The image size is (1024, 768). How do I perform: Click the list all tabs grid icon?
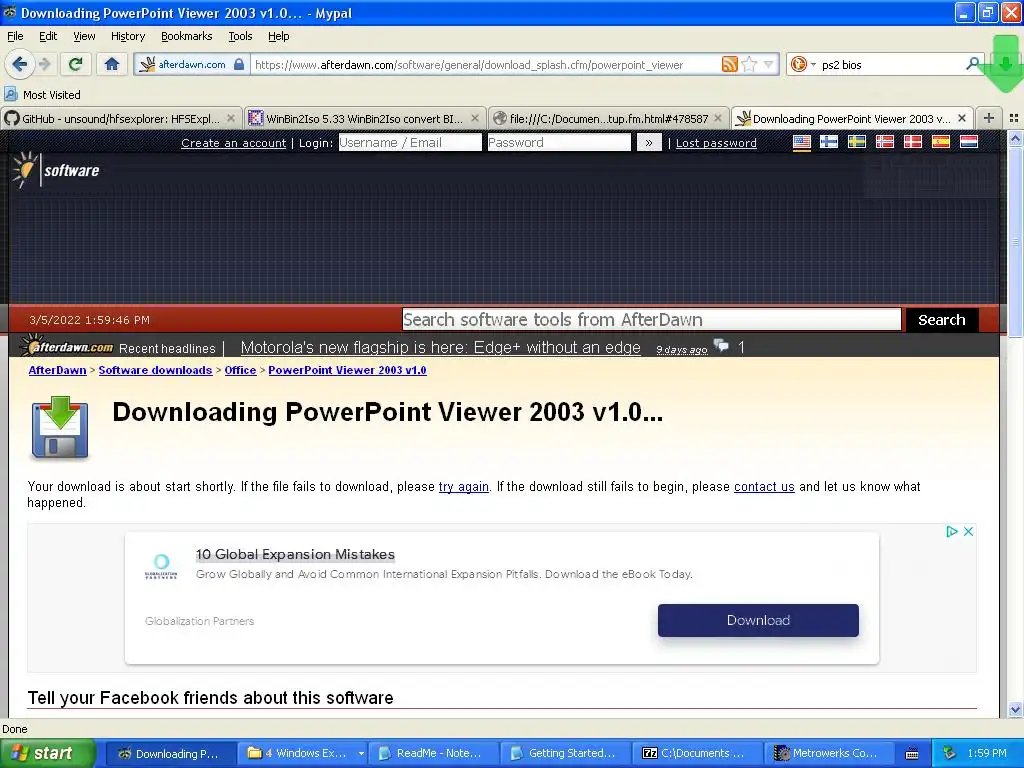(x=1014, y=118)
